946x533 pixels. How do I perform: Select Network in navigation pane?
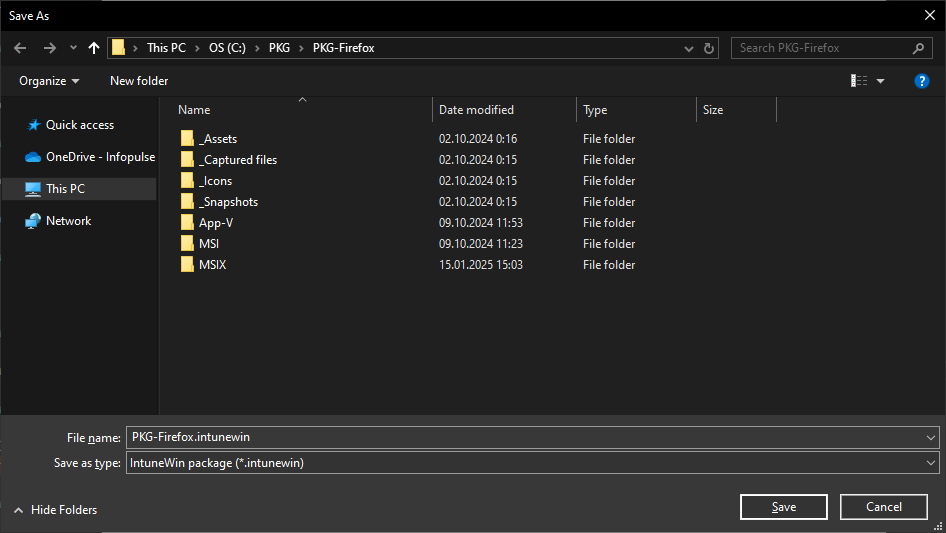click(68, 221)
